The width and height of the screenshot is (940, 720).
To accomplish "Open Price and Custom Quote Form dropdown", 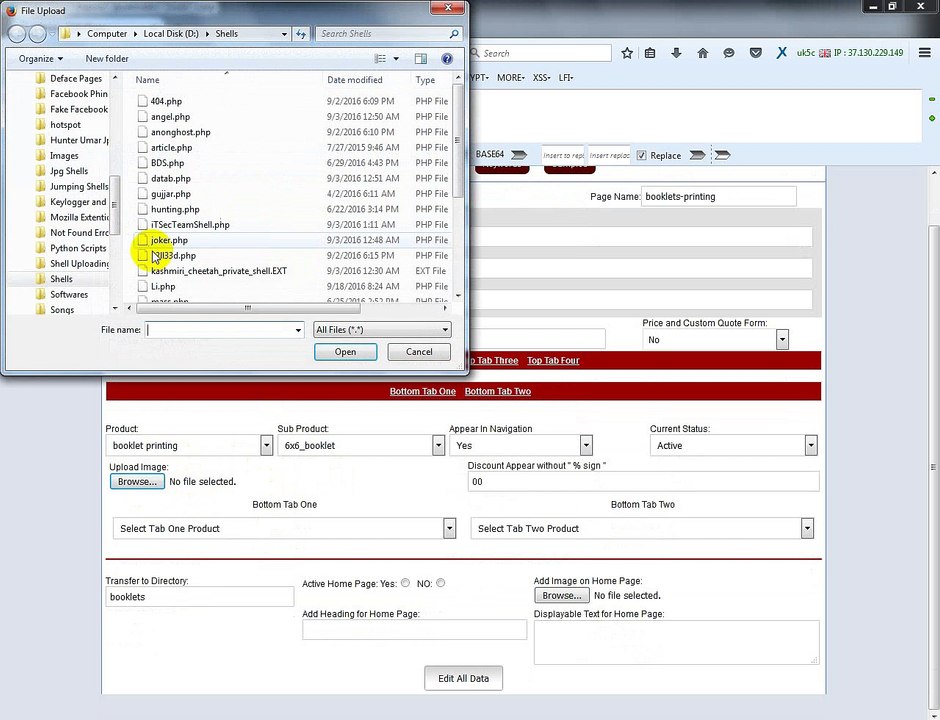I will tap(782, 339).
